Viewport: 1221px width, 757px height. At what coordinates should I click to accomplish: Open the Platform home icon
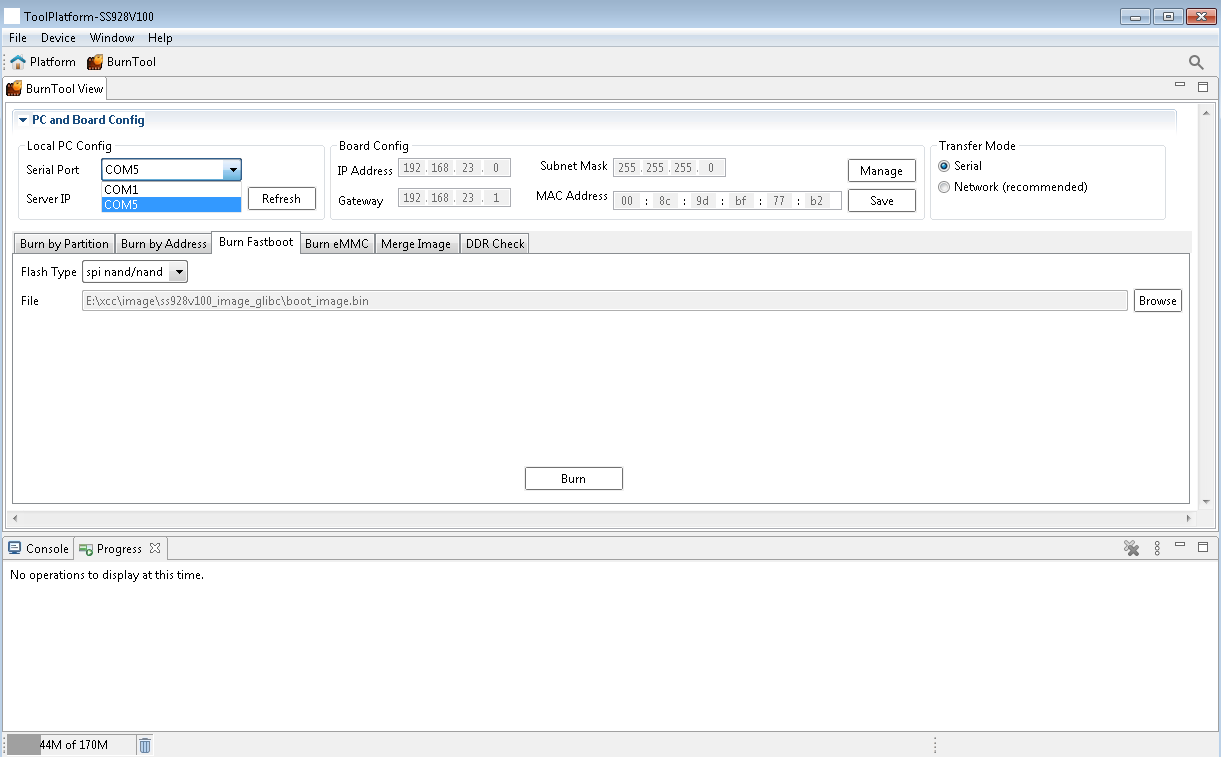tap(18, 62)
